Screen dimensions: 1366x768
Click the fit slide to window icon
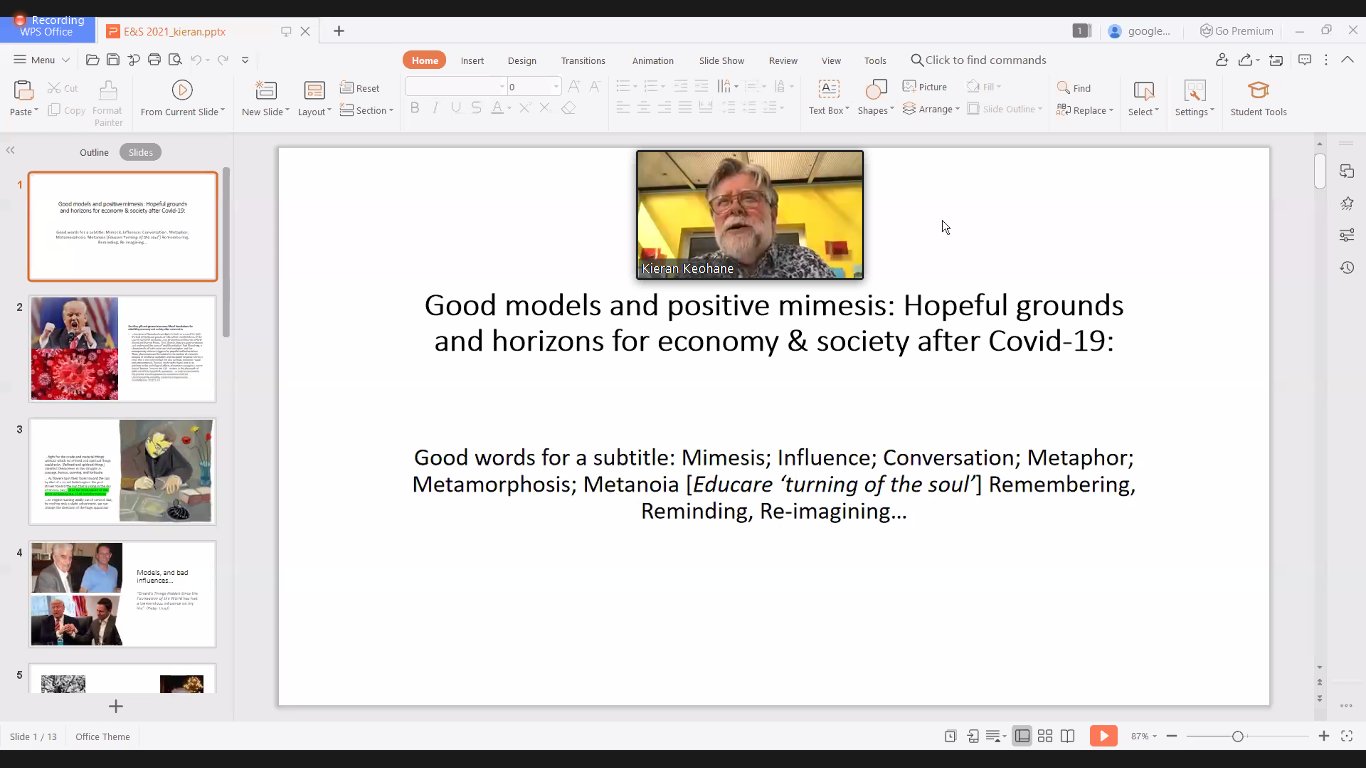pos(1346,736)
